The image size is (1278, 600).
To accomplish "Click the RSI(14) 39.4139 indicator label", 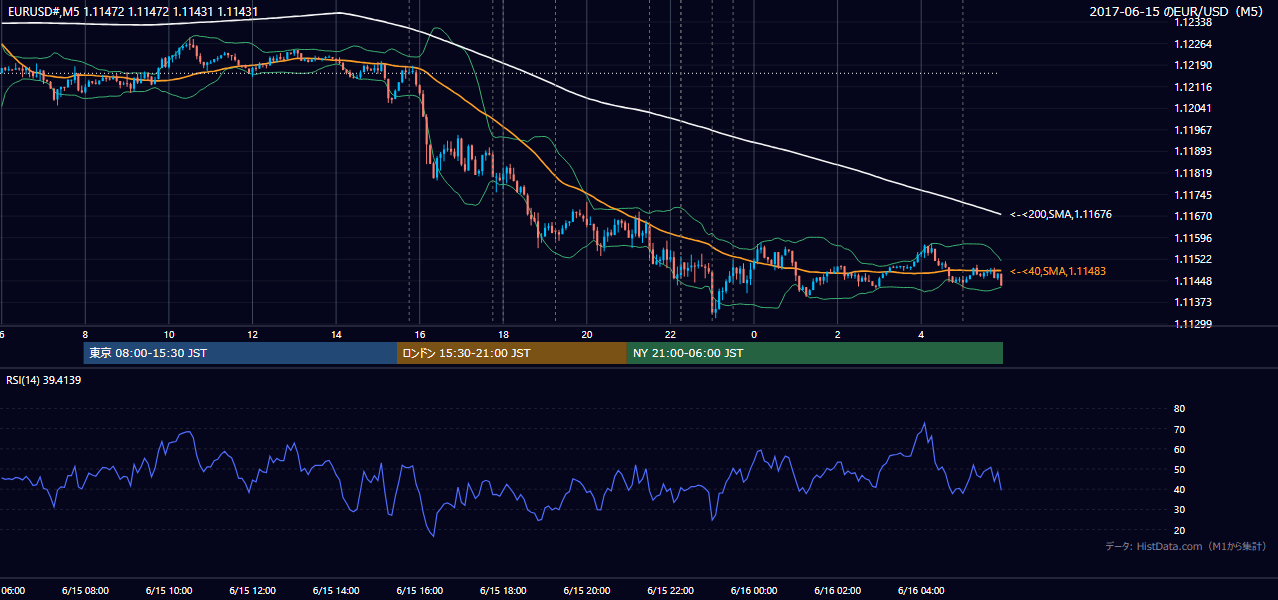I will 44,380.
